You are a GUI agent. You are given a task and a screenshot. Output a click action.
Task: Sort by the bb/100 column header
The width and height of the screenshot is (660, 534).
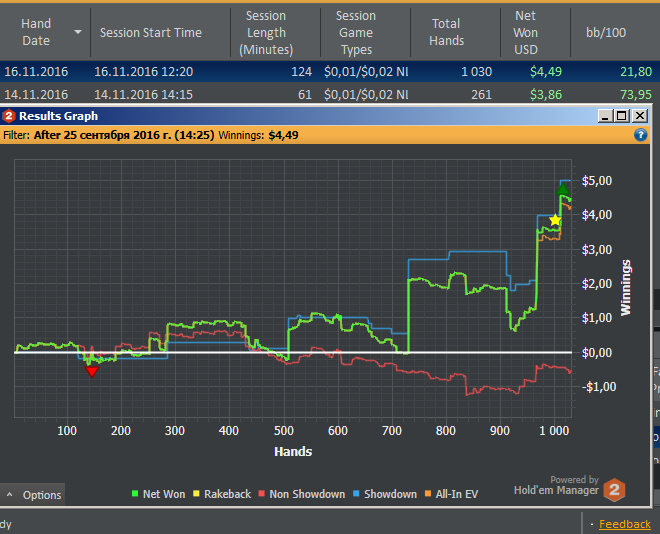pyautogui.click(x=606, y=32)
